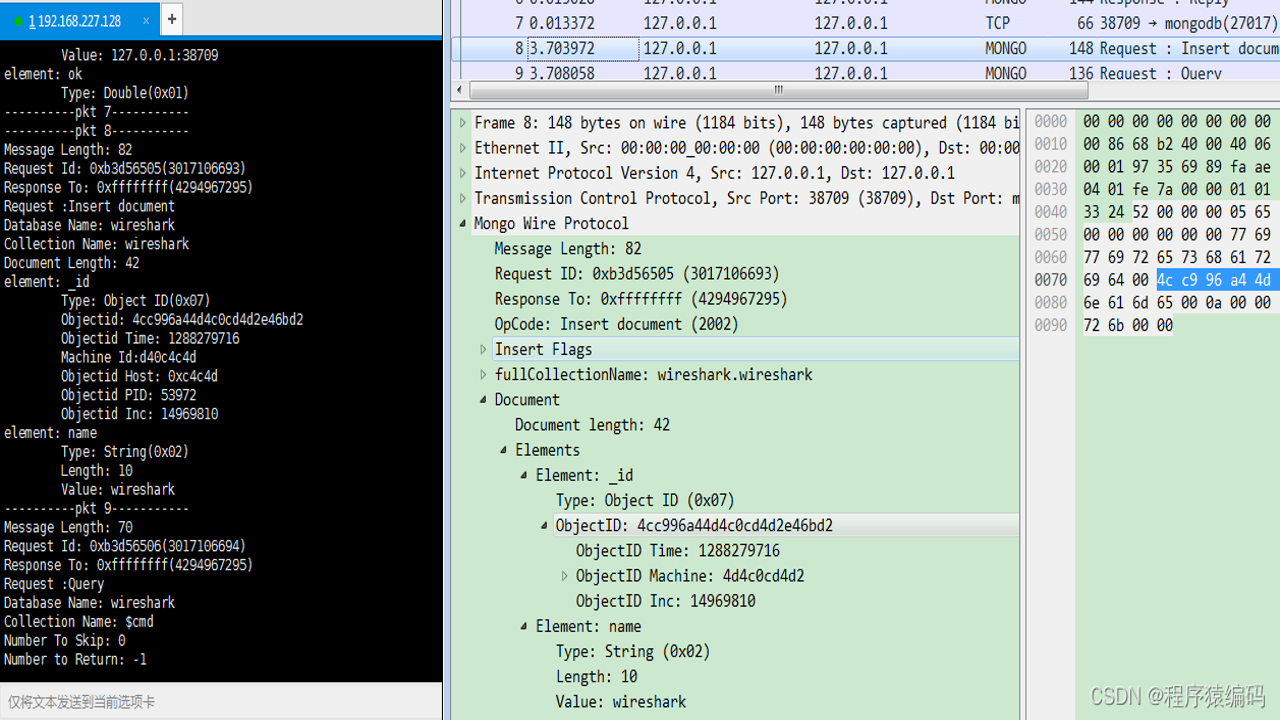Click hex offset 0040 row bytes

(1177, 212)
